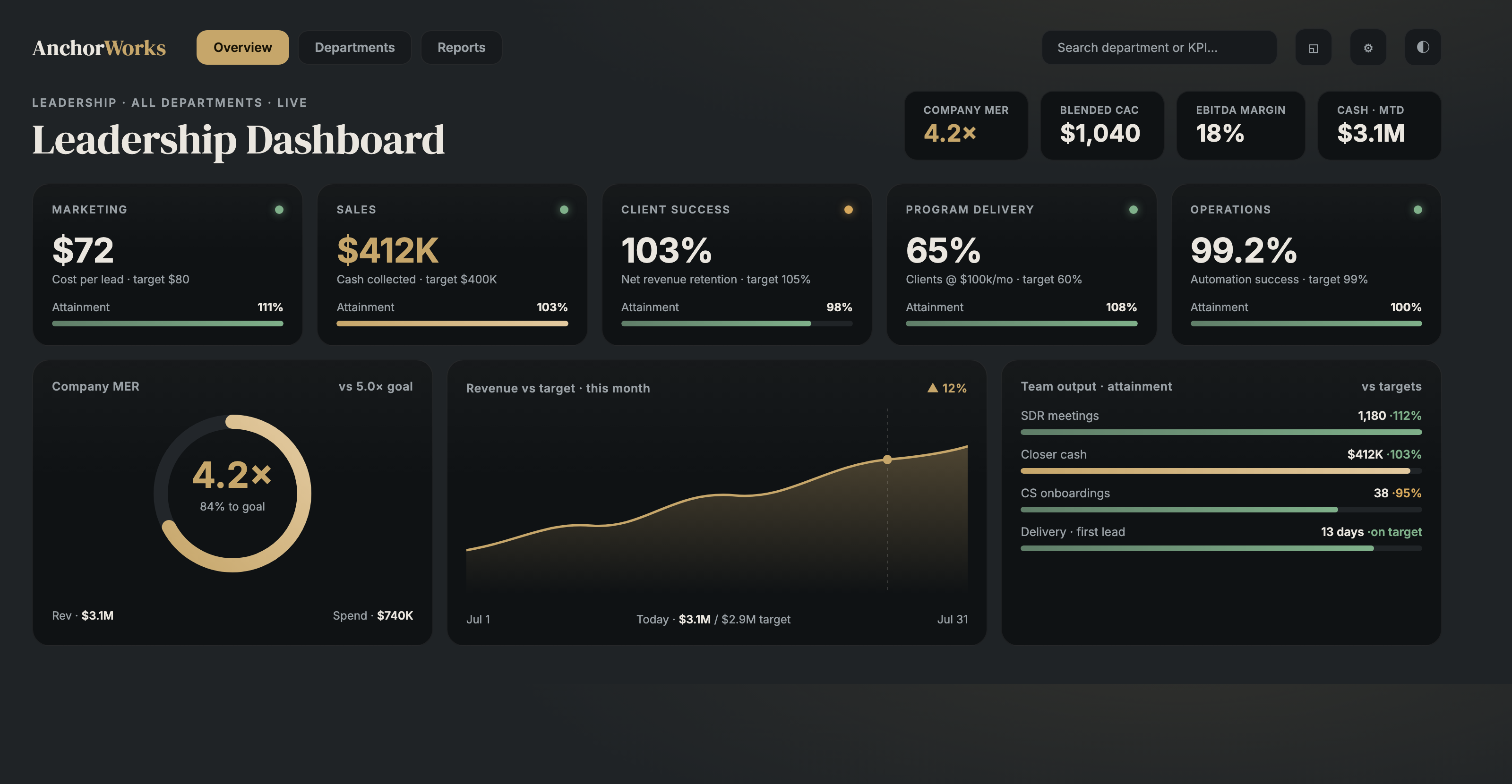The image size is (1512, 784).
Task: Click the '38 ·95%' CS onboardings value
Action: coord(1398,493)
